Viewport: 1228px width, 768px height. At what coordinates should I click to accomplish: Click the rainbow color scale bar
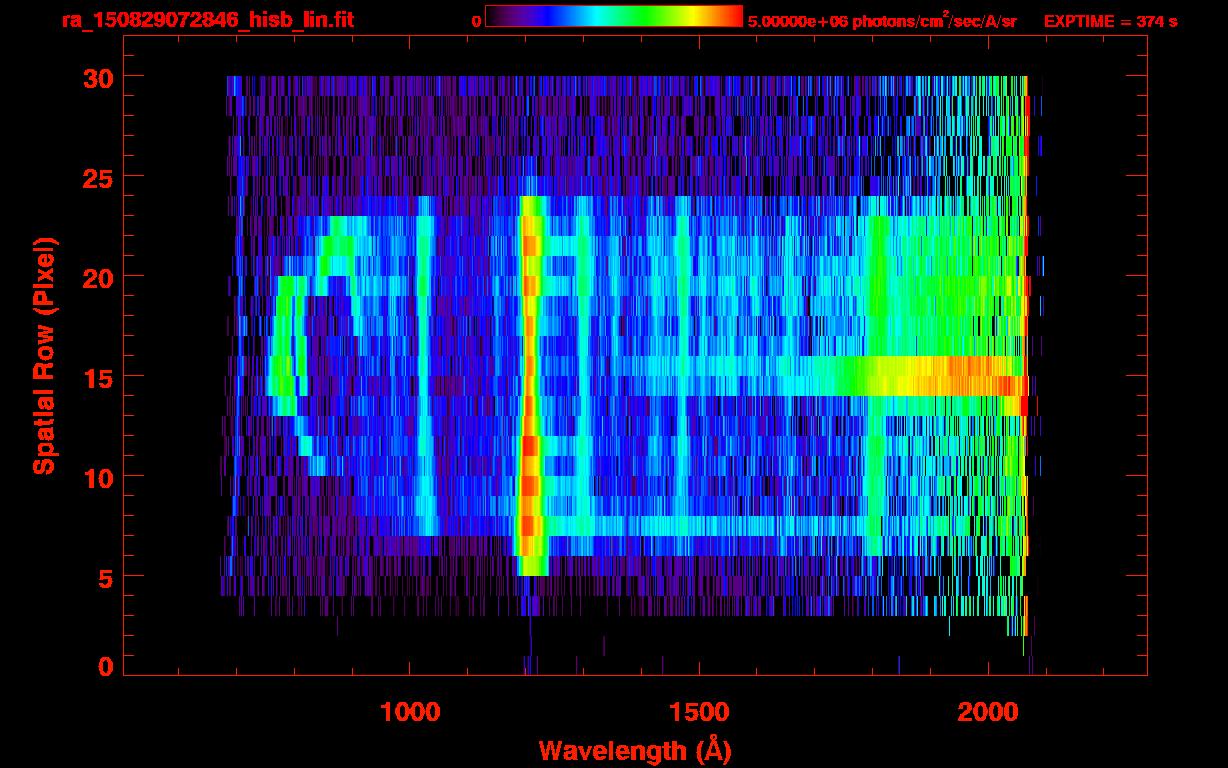[x=614, y=17]
